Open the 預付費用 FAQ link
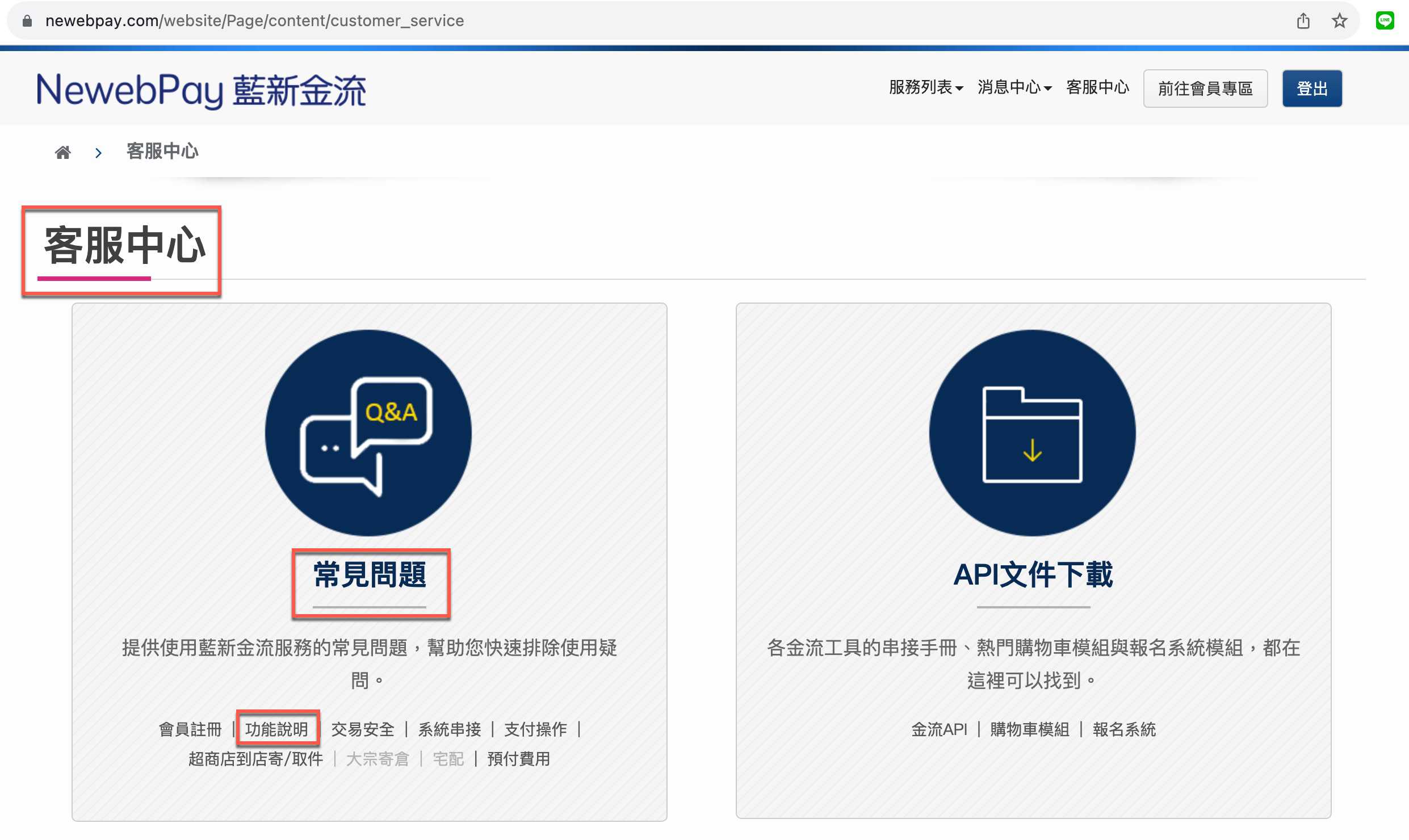1409x840 pixels. click(519, 759)
